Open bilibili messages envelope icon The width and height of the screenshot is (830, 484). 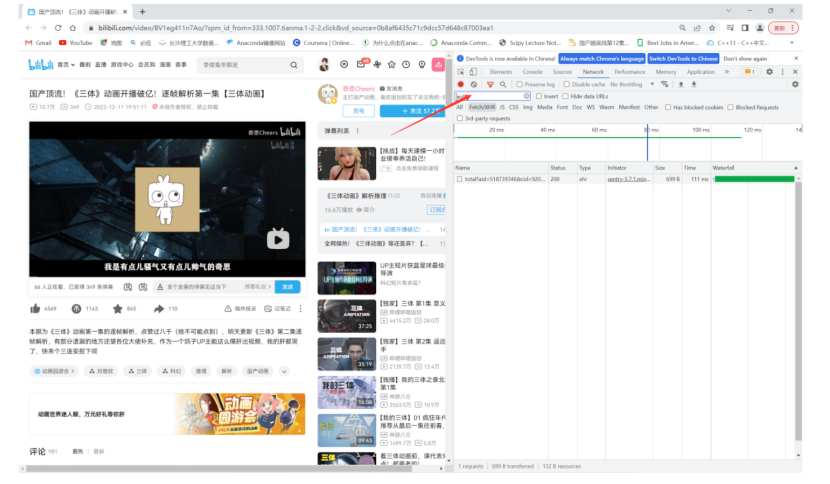click(361, 65)
